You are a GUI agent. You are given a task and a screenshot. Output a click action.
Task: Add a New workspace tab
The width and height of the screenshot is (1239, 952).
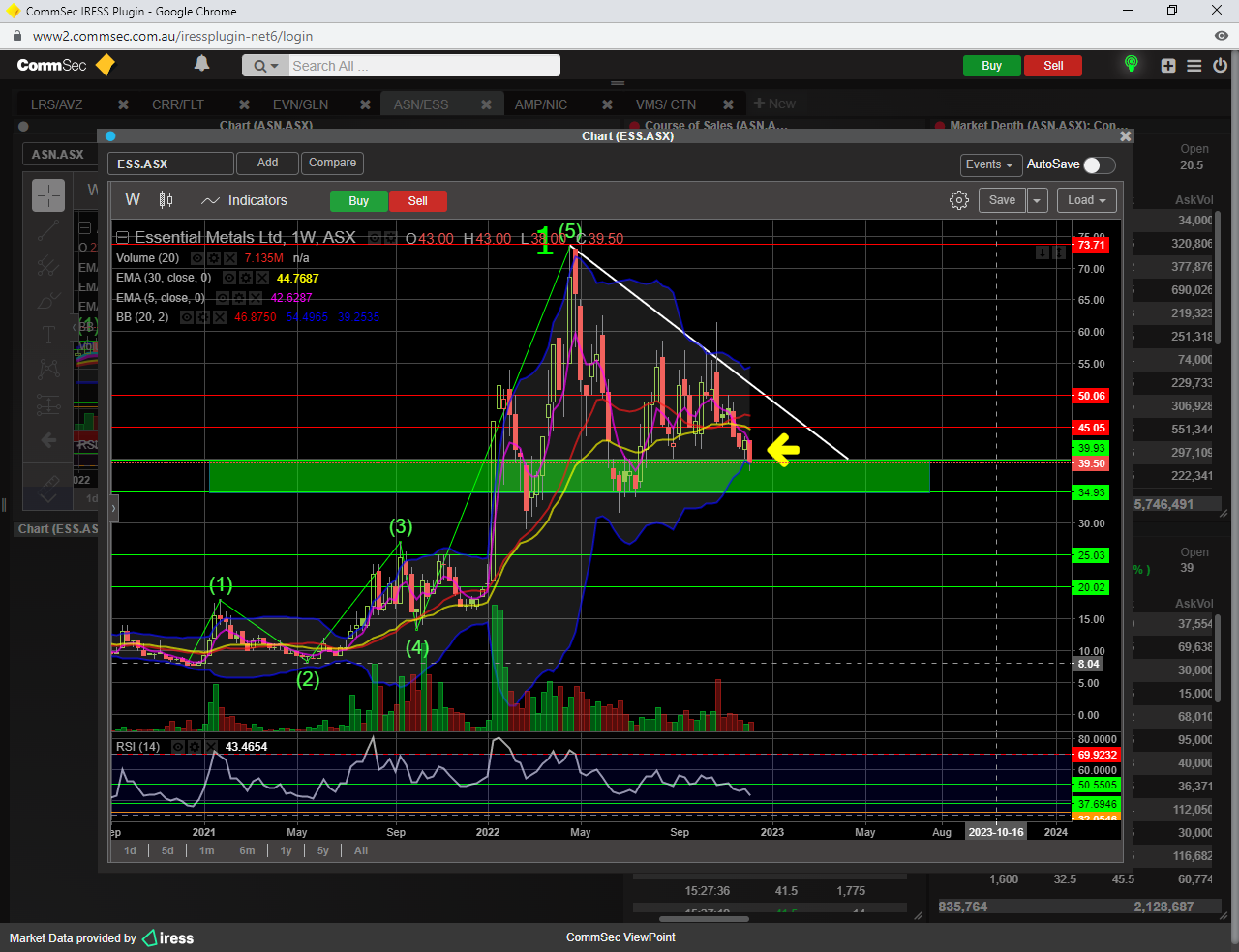pos(774,104)
